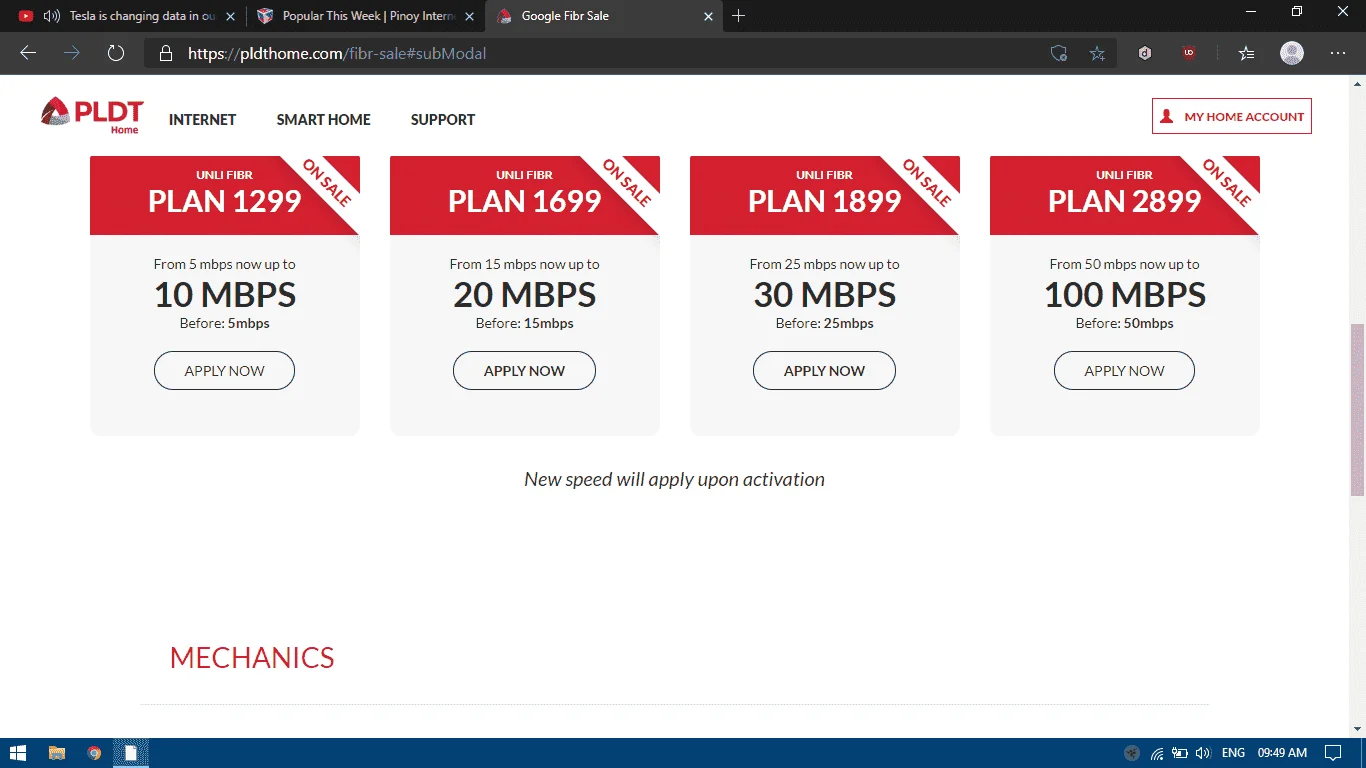1366x768 pixels.
Task: Click 'From 25 mbps now up to' text
Action: (x=825, y=265)
